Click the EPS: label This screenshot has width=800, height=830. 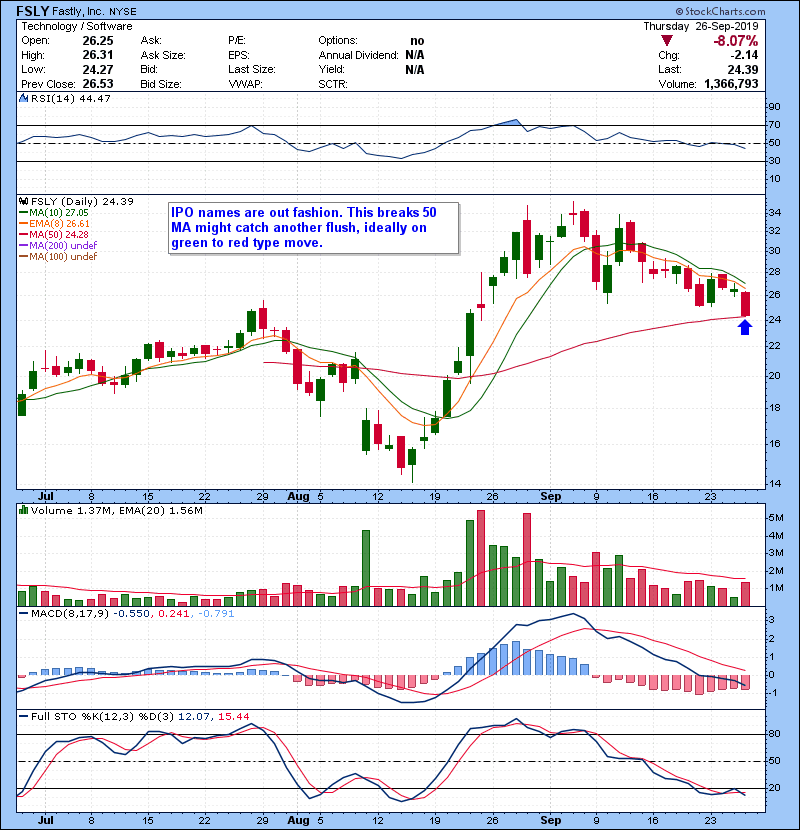pyautogui.click(x=239, y=55)
